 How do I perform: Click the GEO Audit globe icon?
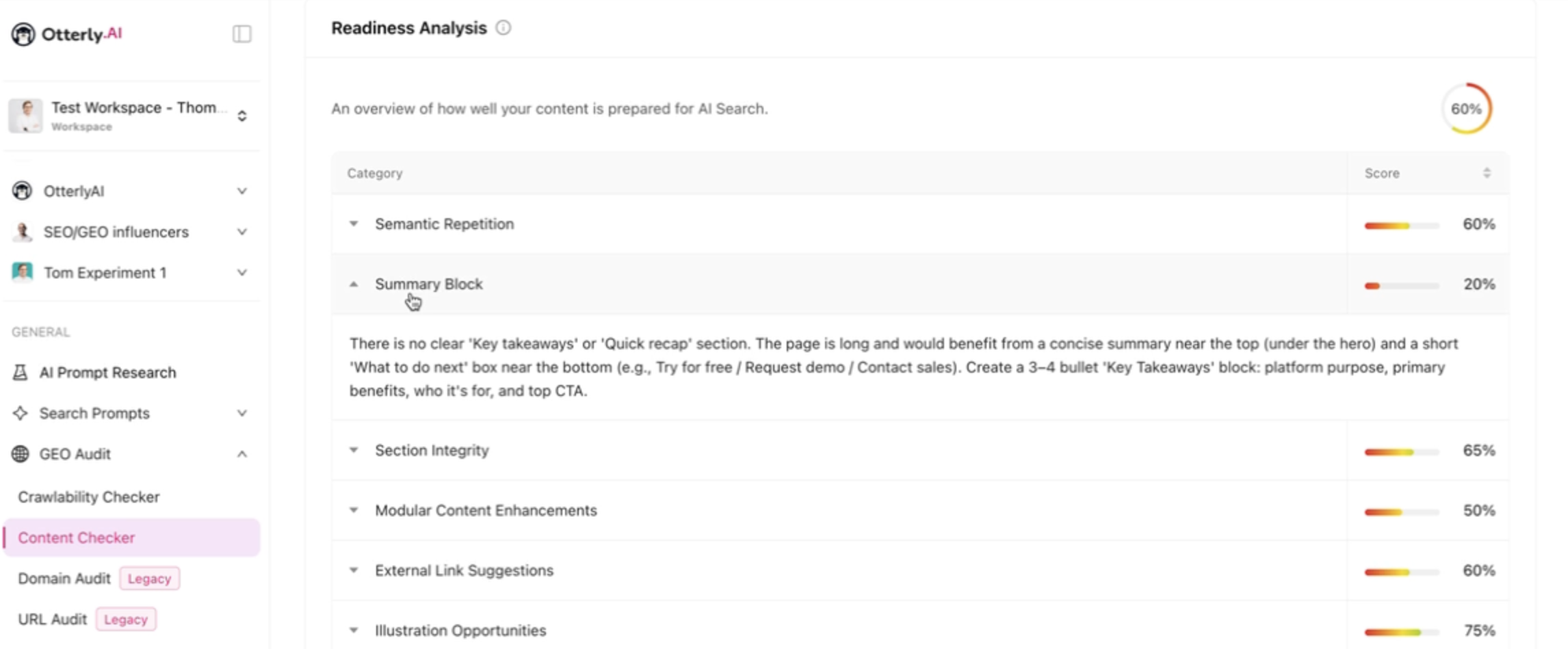tap(21, 454)
